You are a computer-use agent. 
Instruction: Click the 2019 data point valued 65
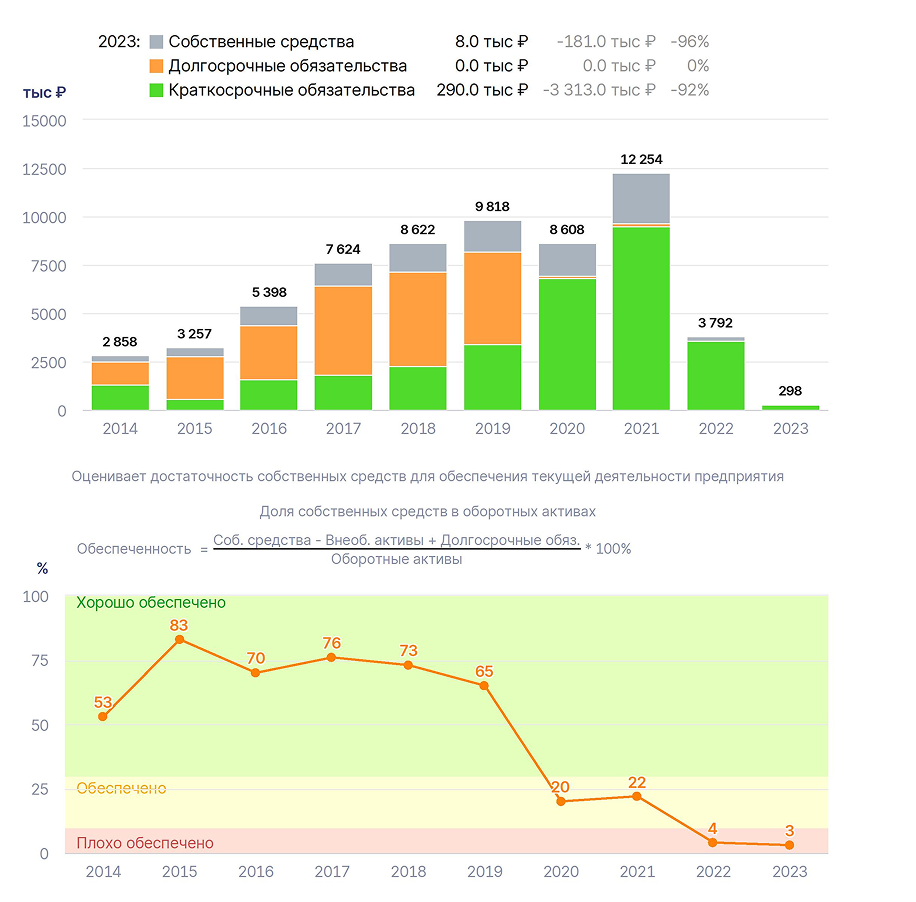[x=484, y=686]
